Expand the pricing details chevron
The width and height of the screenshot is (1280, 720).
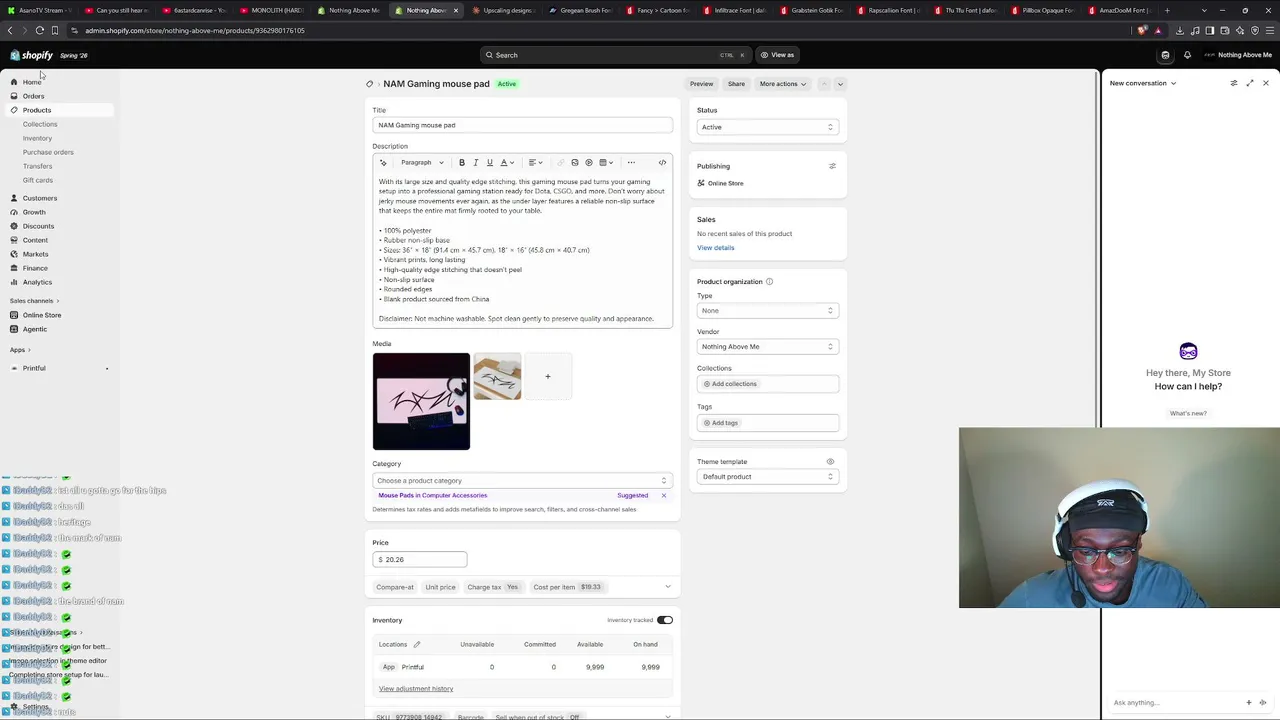coord(668,587)
